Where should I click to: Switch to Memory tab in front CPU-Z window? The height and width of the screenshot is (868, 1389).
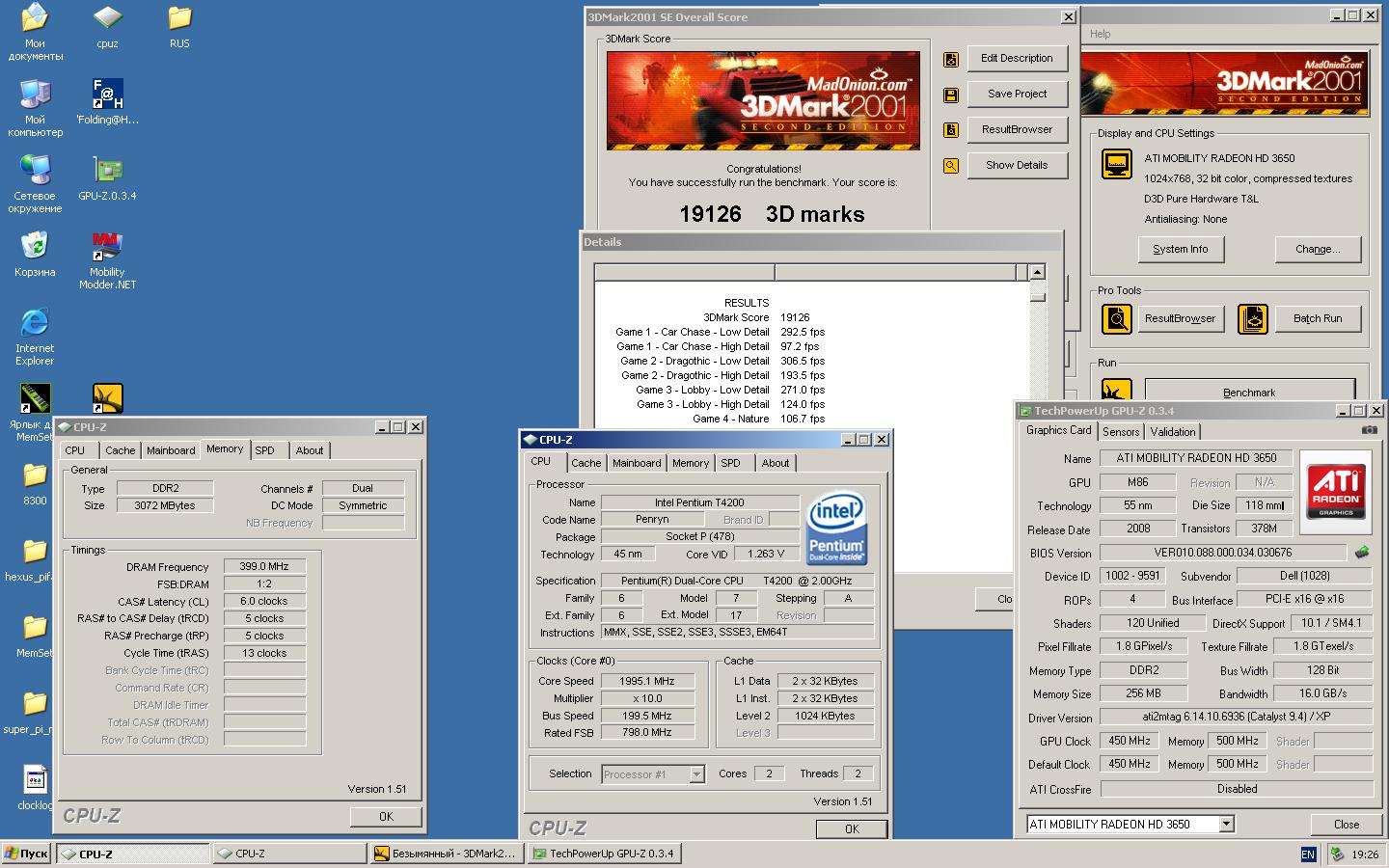pos(691,463)
